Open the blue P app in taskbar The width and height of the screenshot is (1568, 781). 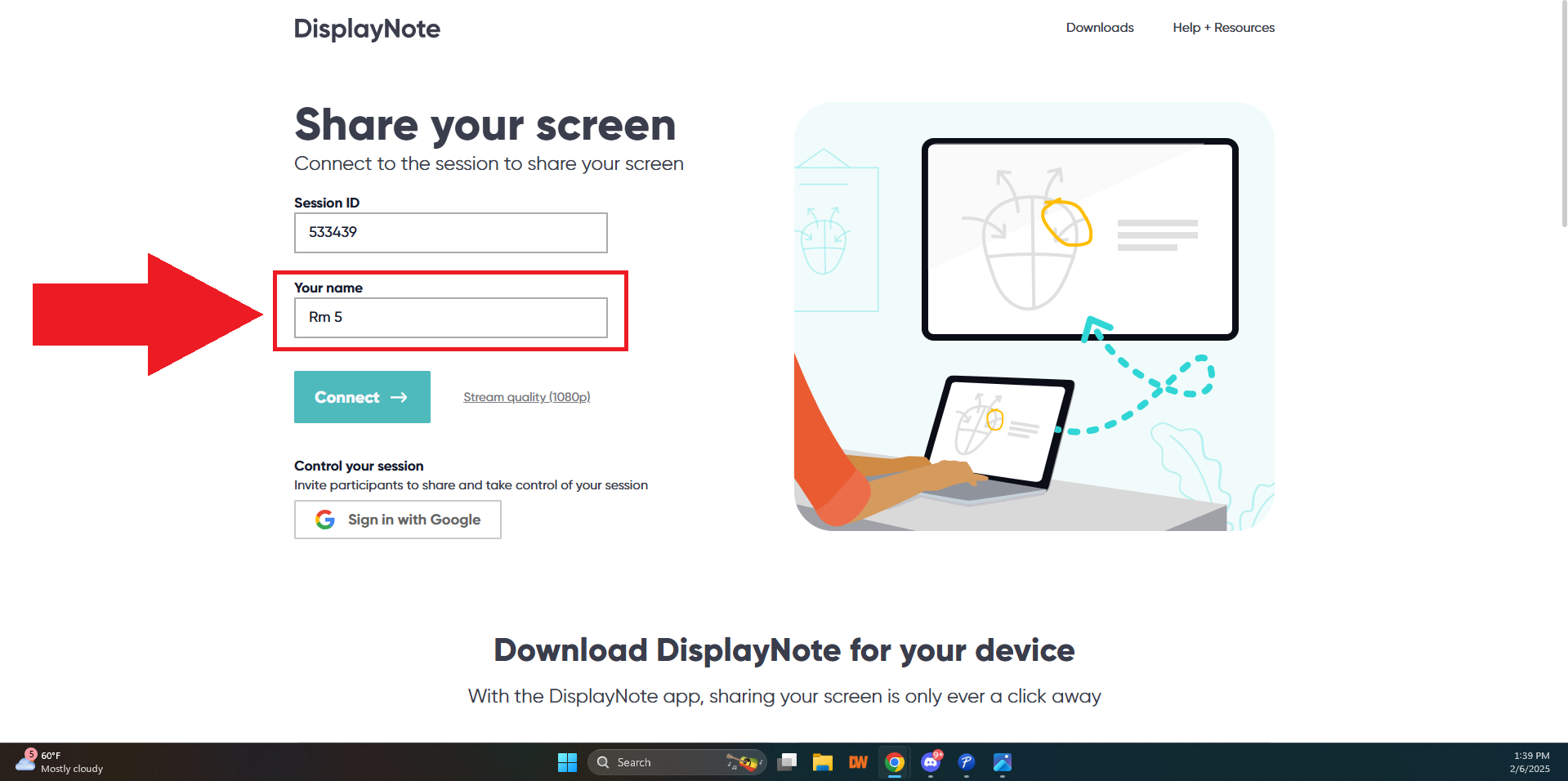click(x=967, y=762)
